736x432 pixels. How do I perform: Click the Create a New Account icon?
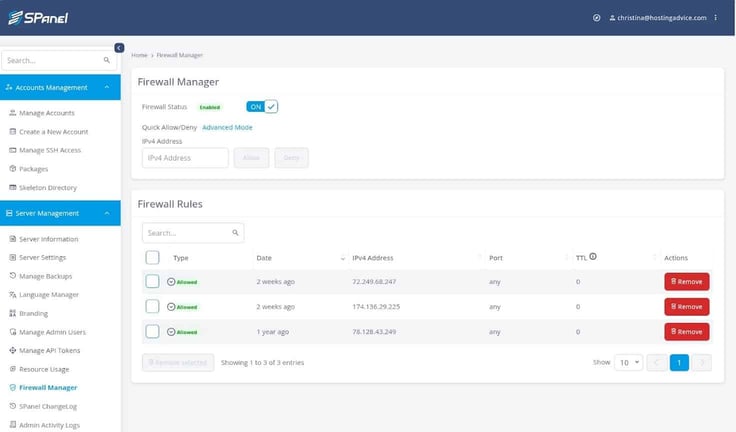click(13, 131)
